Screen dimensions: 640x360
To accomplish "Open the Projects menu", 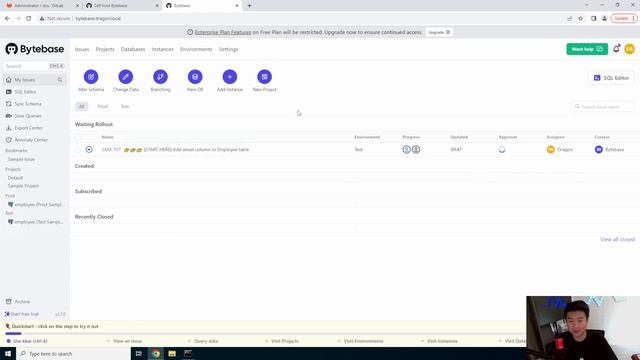I will pos(105,49).
